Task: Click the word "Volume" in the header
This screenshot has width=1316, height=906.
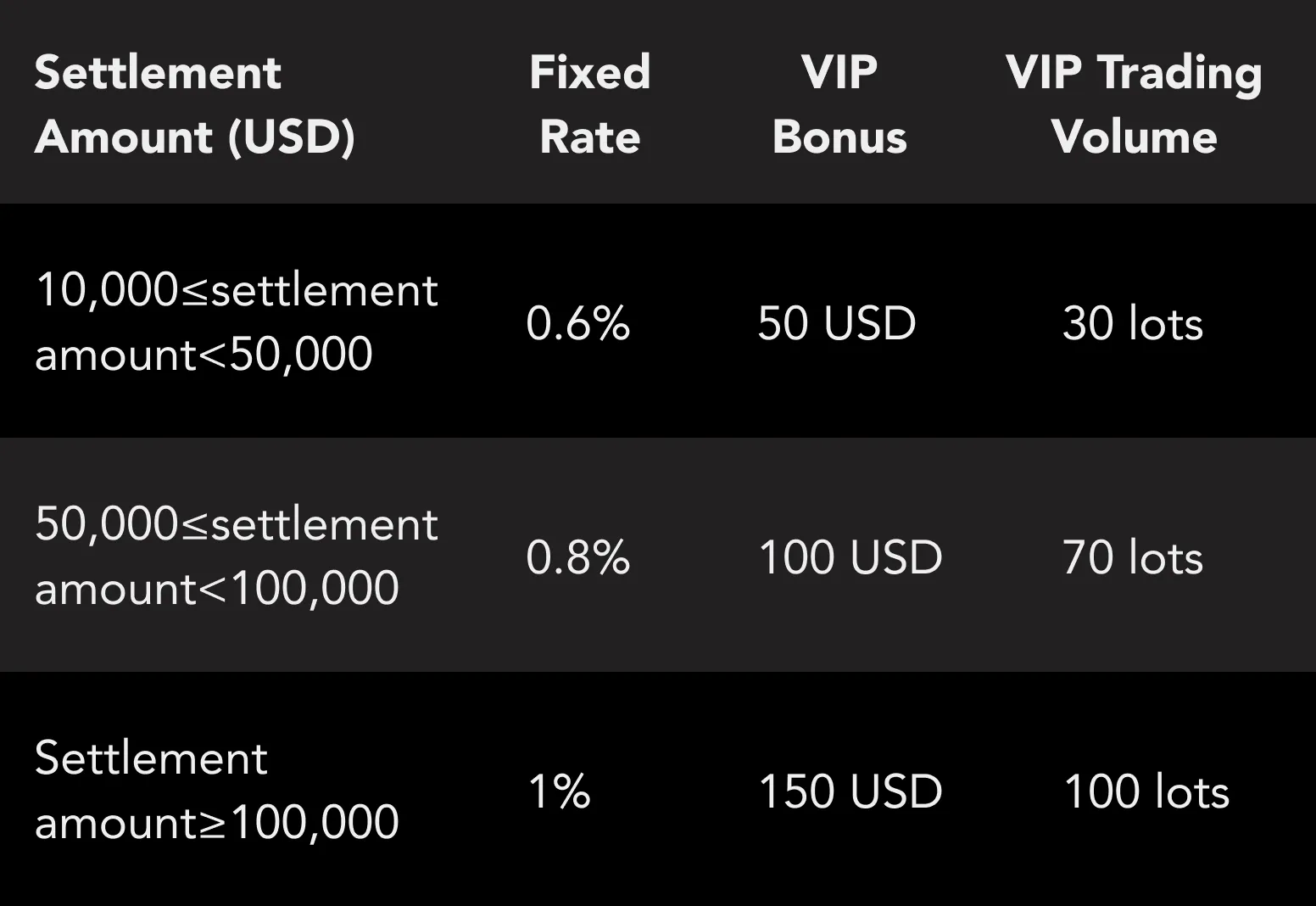Action: pos(1134,137)
